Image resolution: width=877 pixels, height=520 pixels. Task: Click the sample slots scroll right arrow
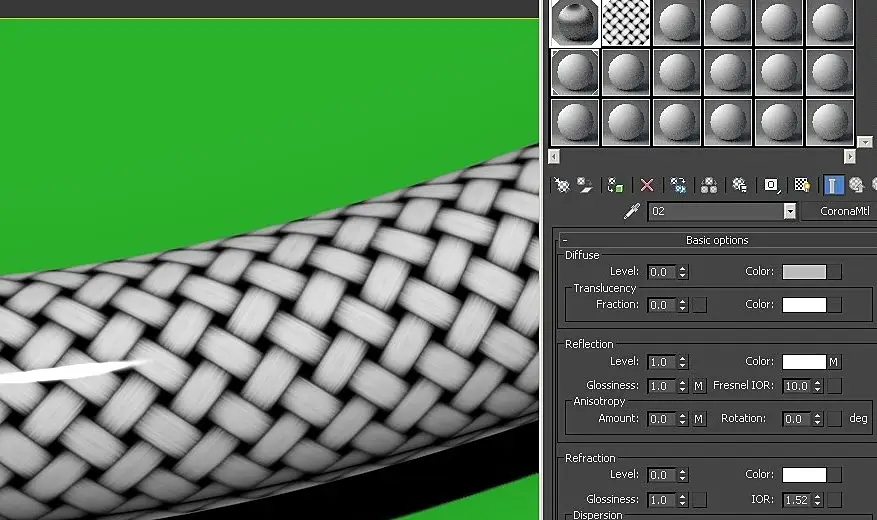(850, 157)
